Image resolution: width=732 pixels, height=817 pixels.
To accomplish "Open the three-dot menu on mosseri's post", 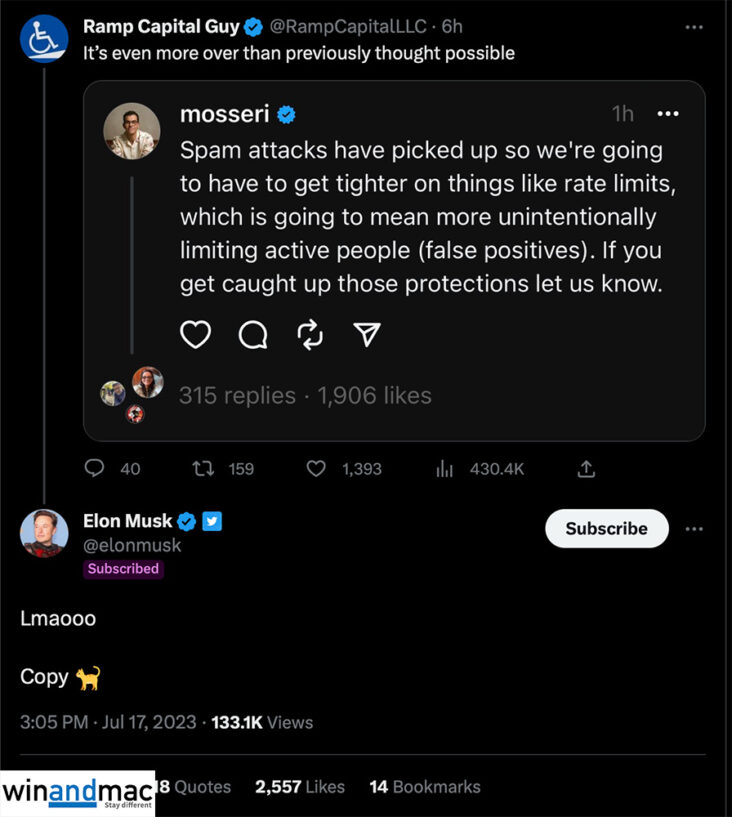I will [x=666, y=114].
